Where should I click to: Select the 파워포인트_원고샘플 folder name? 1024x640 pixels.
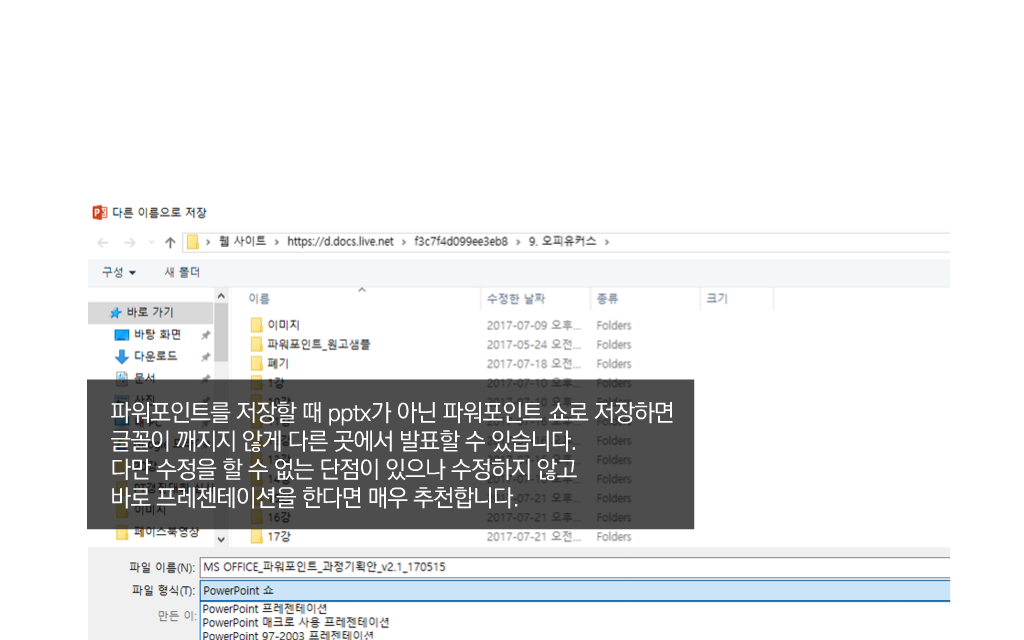319,345
